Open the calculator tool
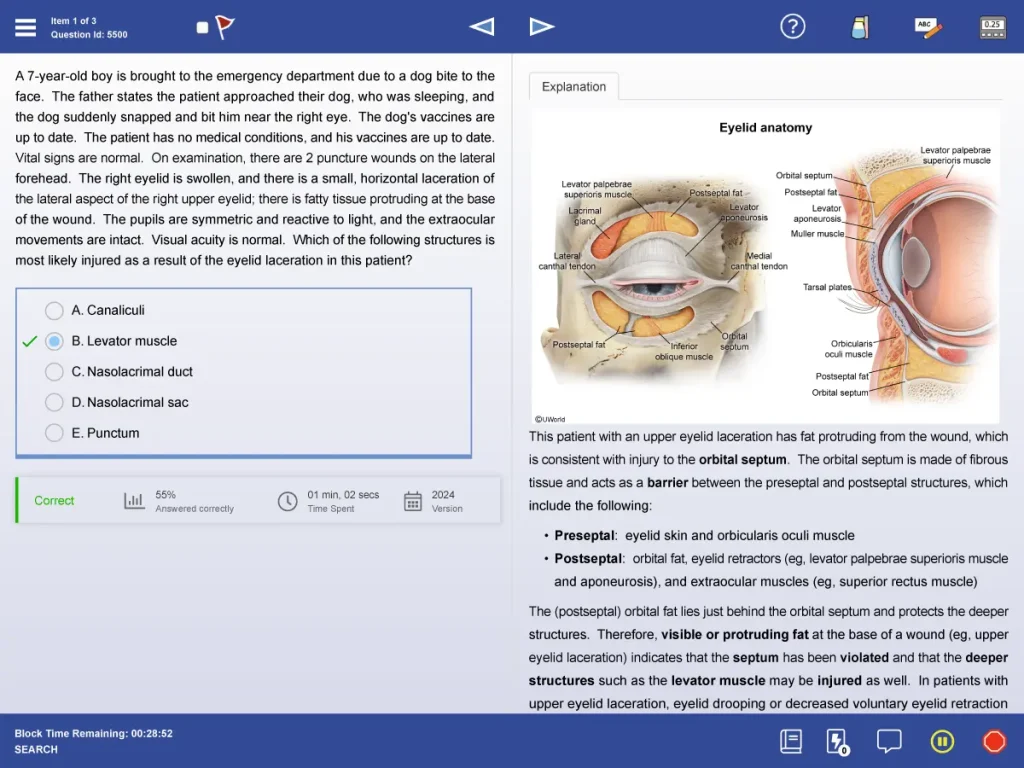The height and width of the screenshot is (768, 1024). pyautogui.click(x=991, y=26)
